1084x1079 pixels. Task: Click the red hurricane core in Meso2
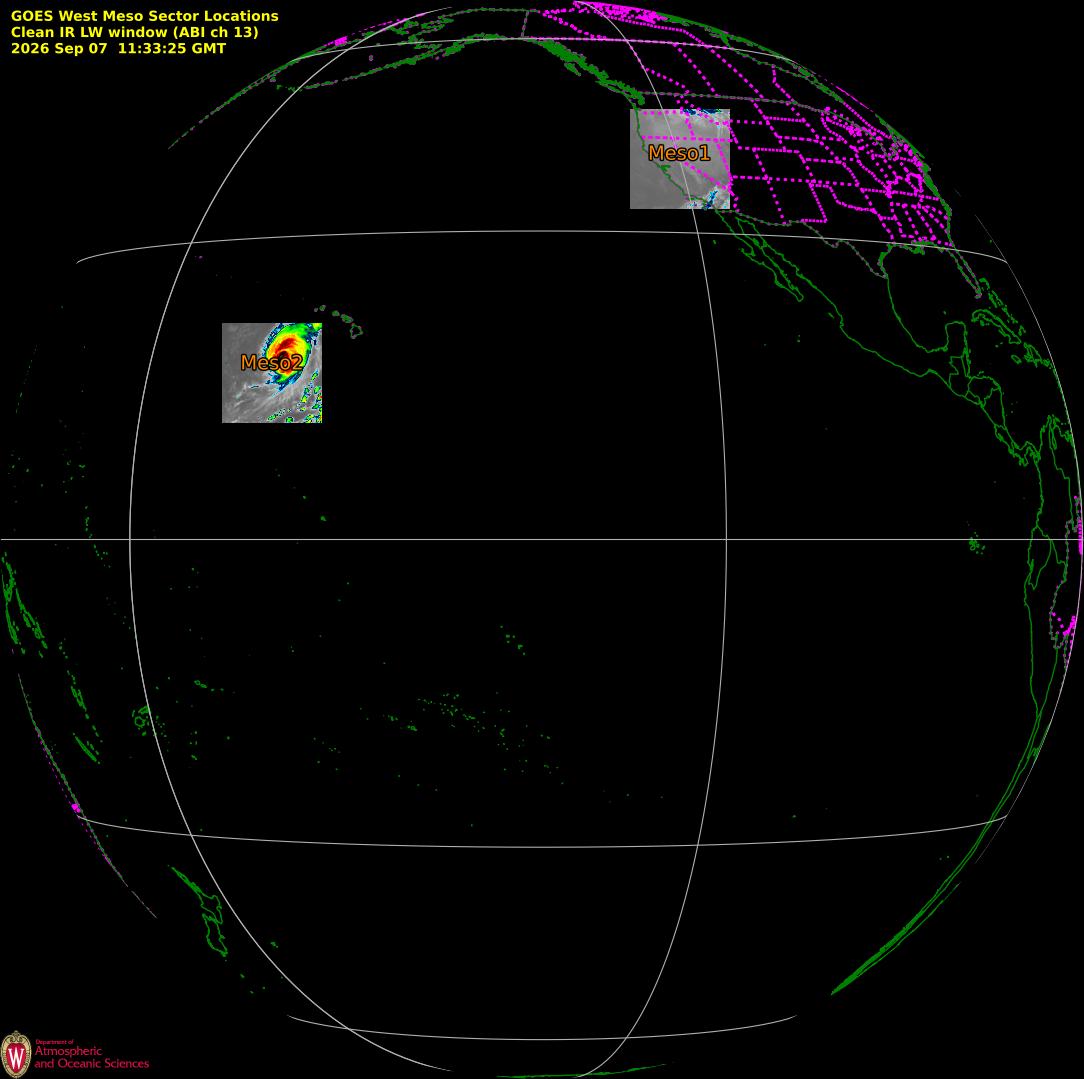coord(286,345)
